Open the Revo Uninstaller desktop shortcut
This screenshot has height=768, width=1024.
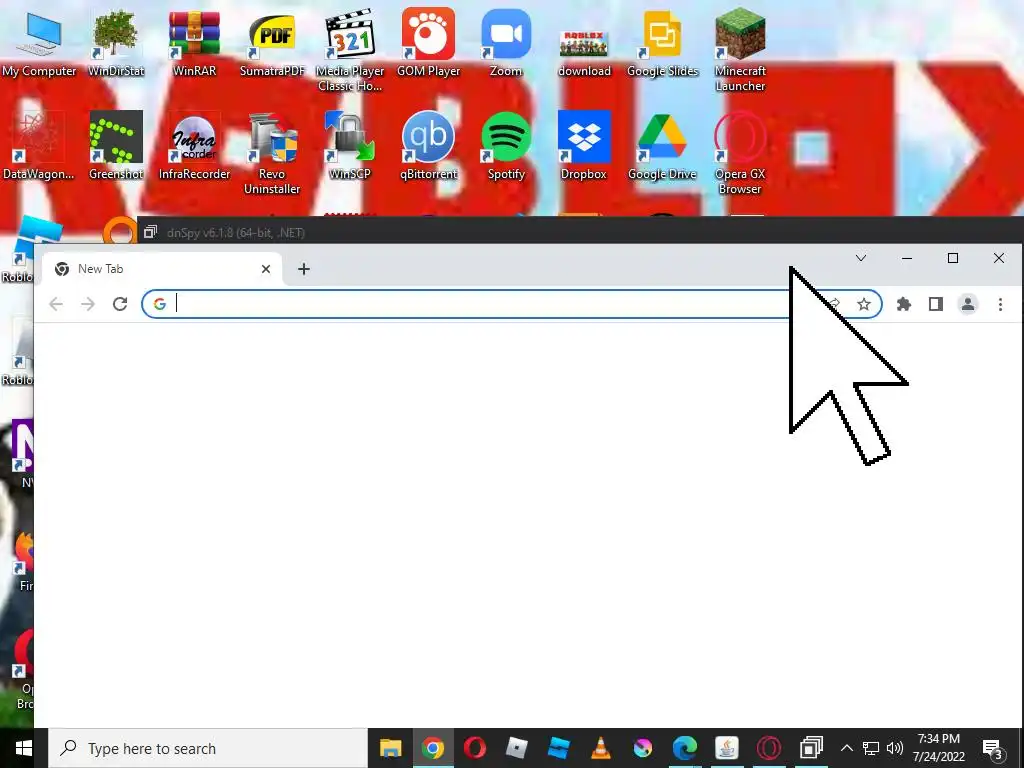click(272, 153)
